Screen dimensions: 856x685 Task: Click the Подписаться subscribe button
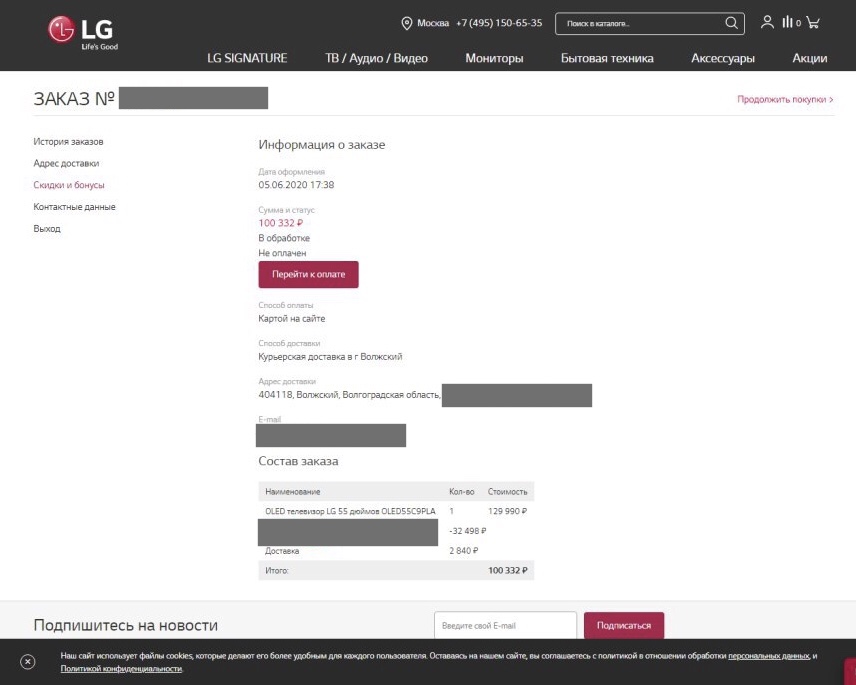[x=623, y=625]
